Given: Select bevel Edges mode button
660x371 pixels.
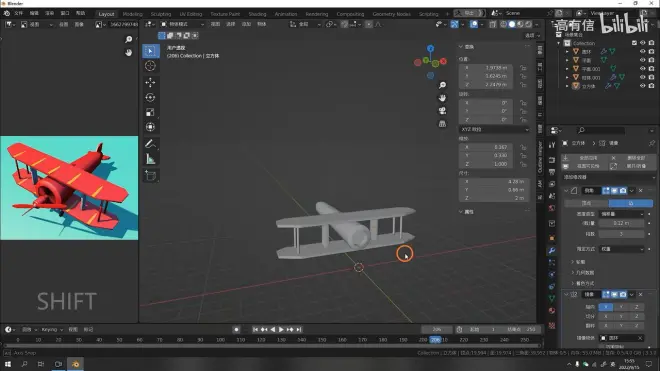Looking at the screenshot, I should point(631,203).
